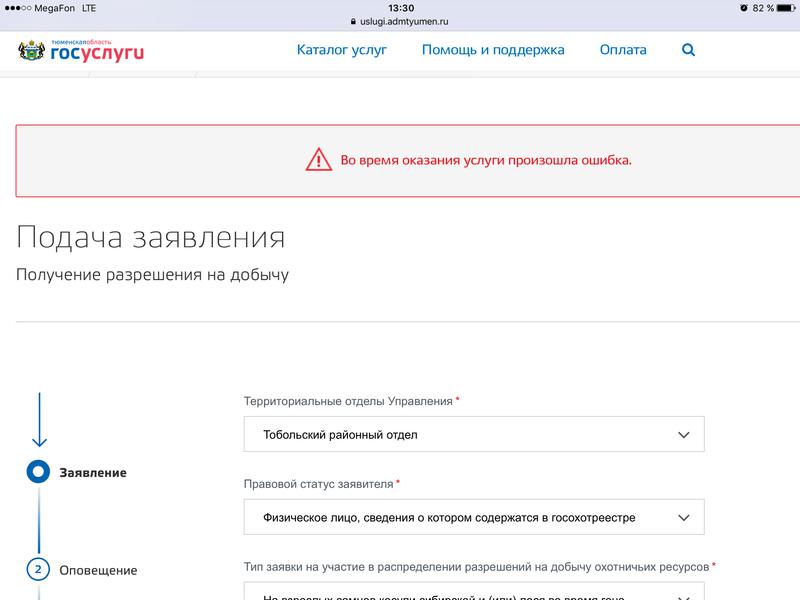
Task: Select step 1 circle for Заявление
Action: click(38, 472)
